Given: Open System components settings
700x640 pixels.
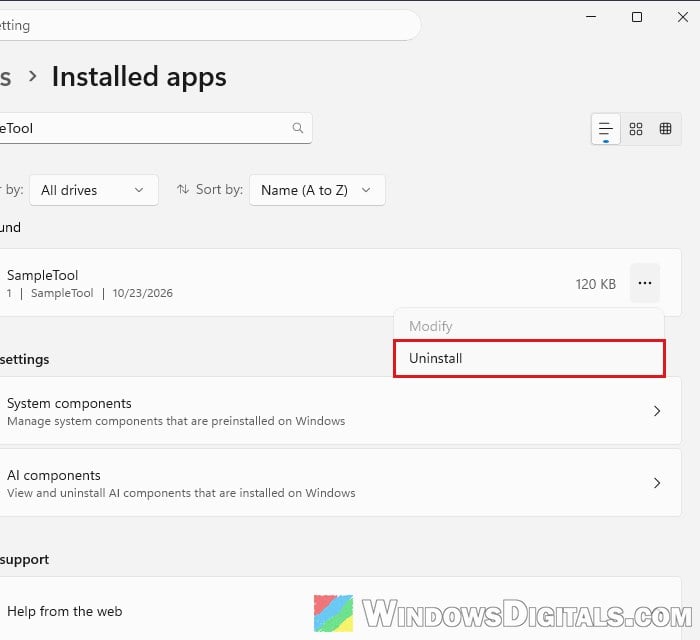Looking at the screenshot, I should click(x=340, y=411).
